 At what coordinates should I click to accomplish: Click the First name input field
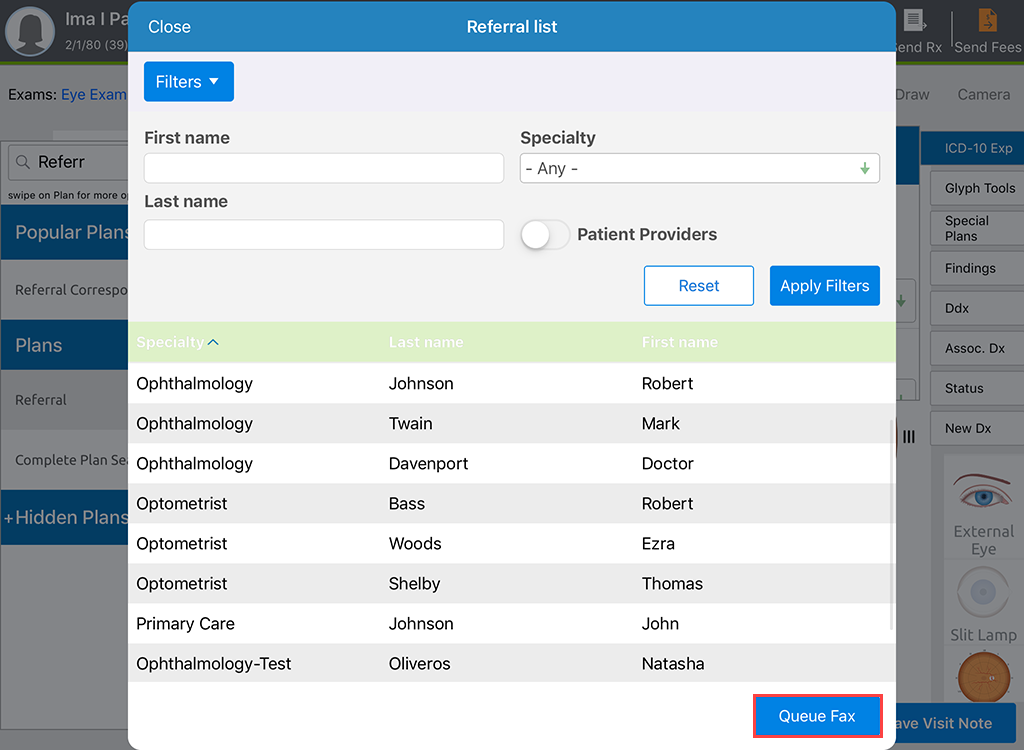click(324, 169)
